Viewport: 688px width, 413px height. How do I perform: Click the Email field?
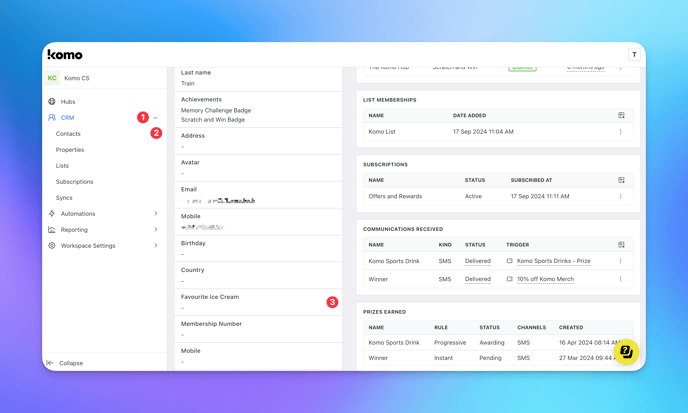pyautogui.click(x=258, y=195)
